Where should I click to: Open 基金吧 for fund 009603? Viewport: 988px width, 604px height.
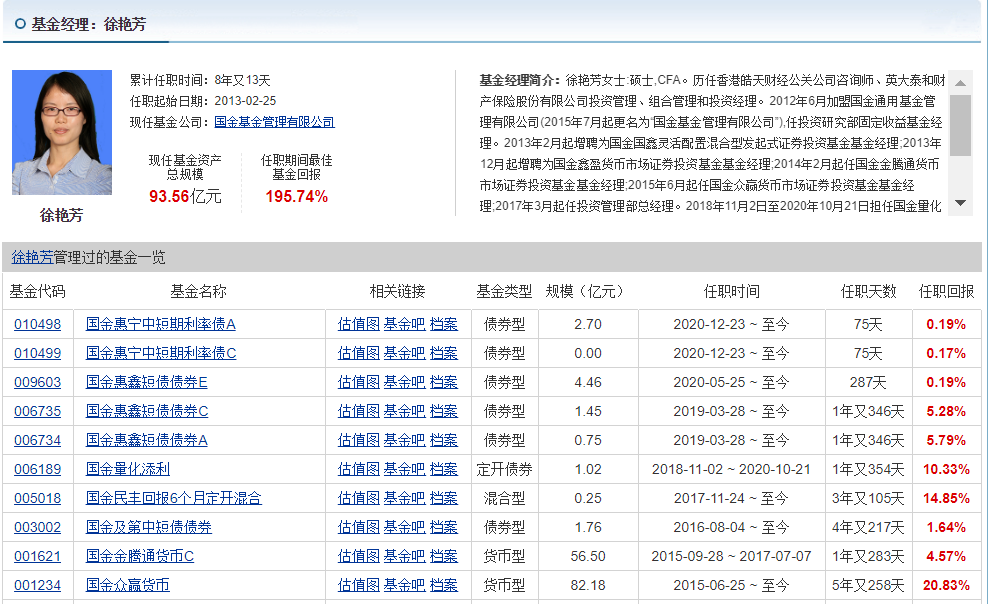click(405, 382)
